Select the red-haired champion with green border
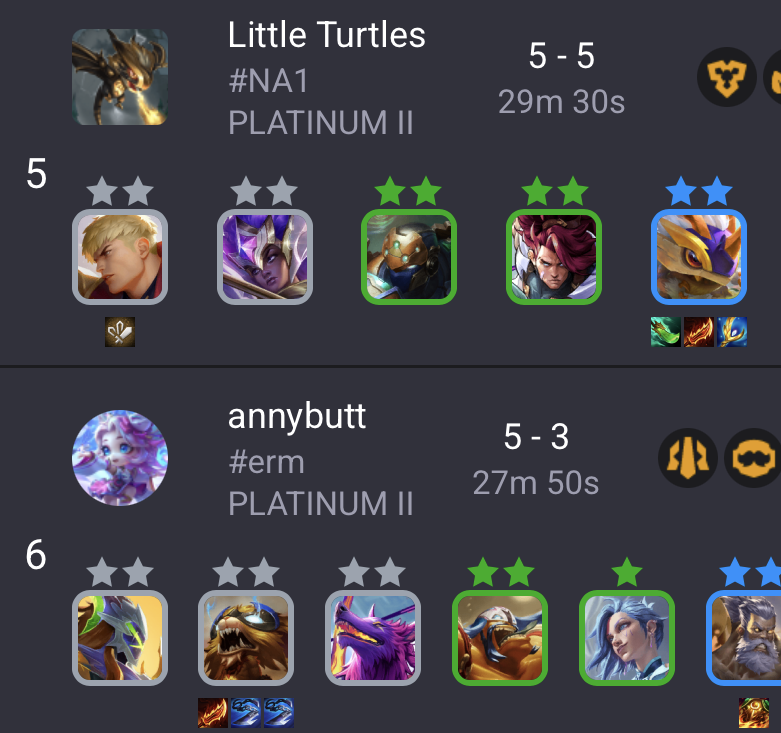The height and width of the screenshot is (733, 781). 554,256
